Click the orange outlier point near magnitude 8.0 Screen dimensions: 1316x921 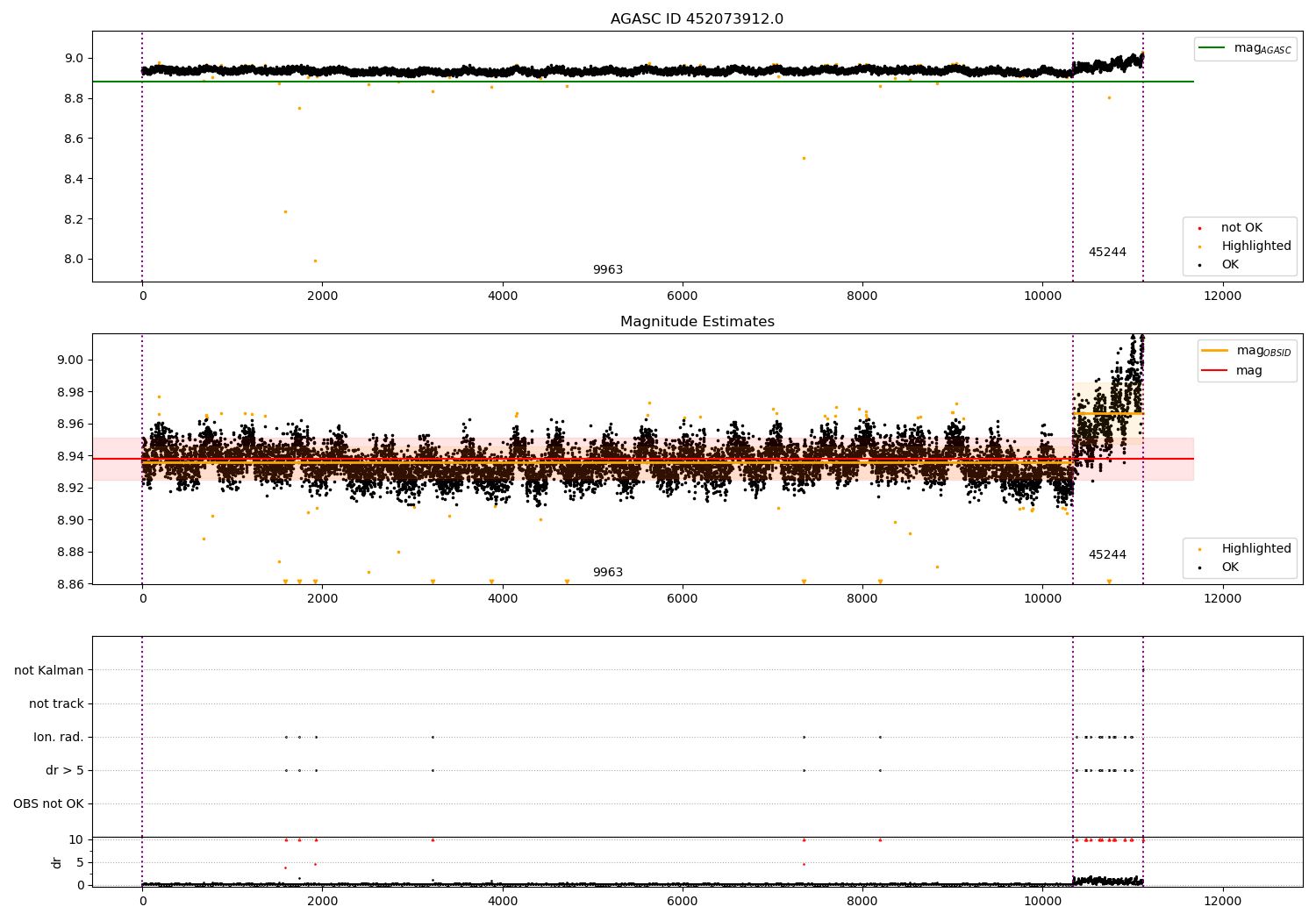pyautogui.click(x=315, y=261)
